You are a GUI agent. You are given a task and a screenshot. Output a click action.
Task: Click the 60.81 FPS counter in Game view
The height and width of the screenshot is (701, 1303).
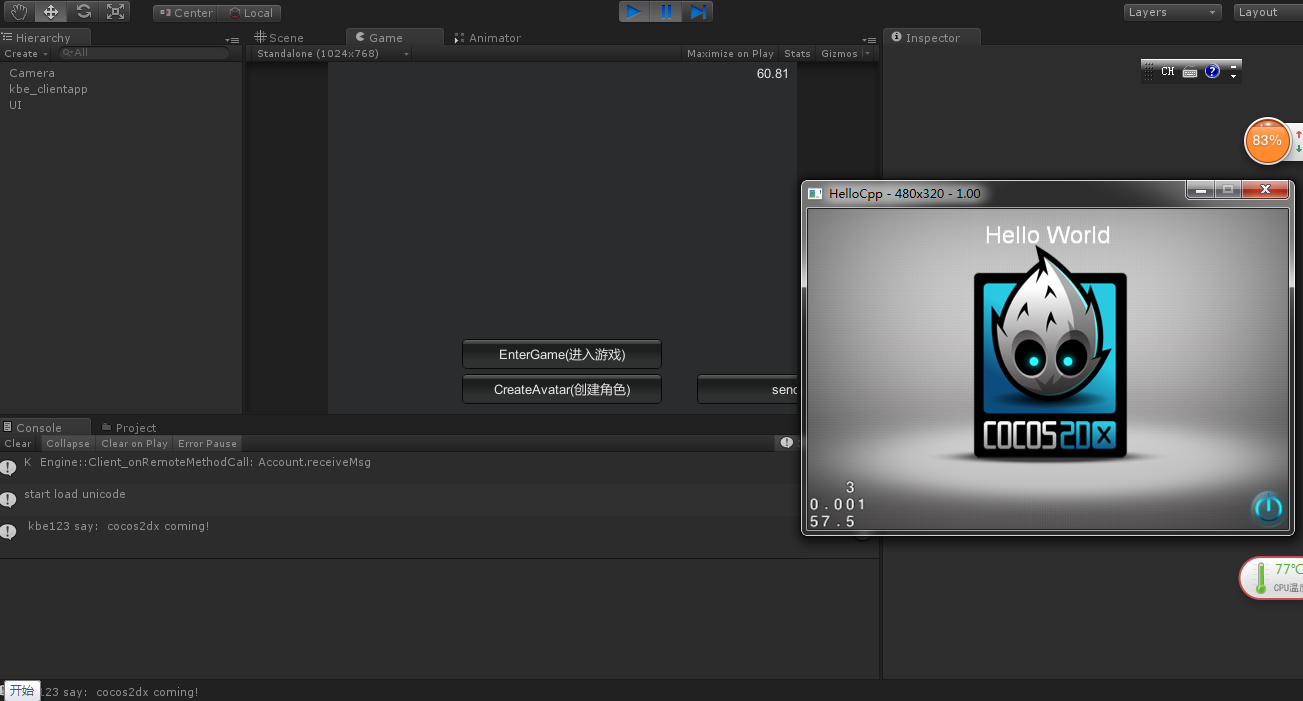pos(772,74)
